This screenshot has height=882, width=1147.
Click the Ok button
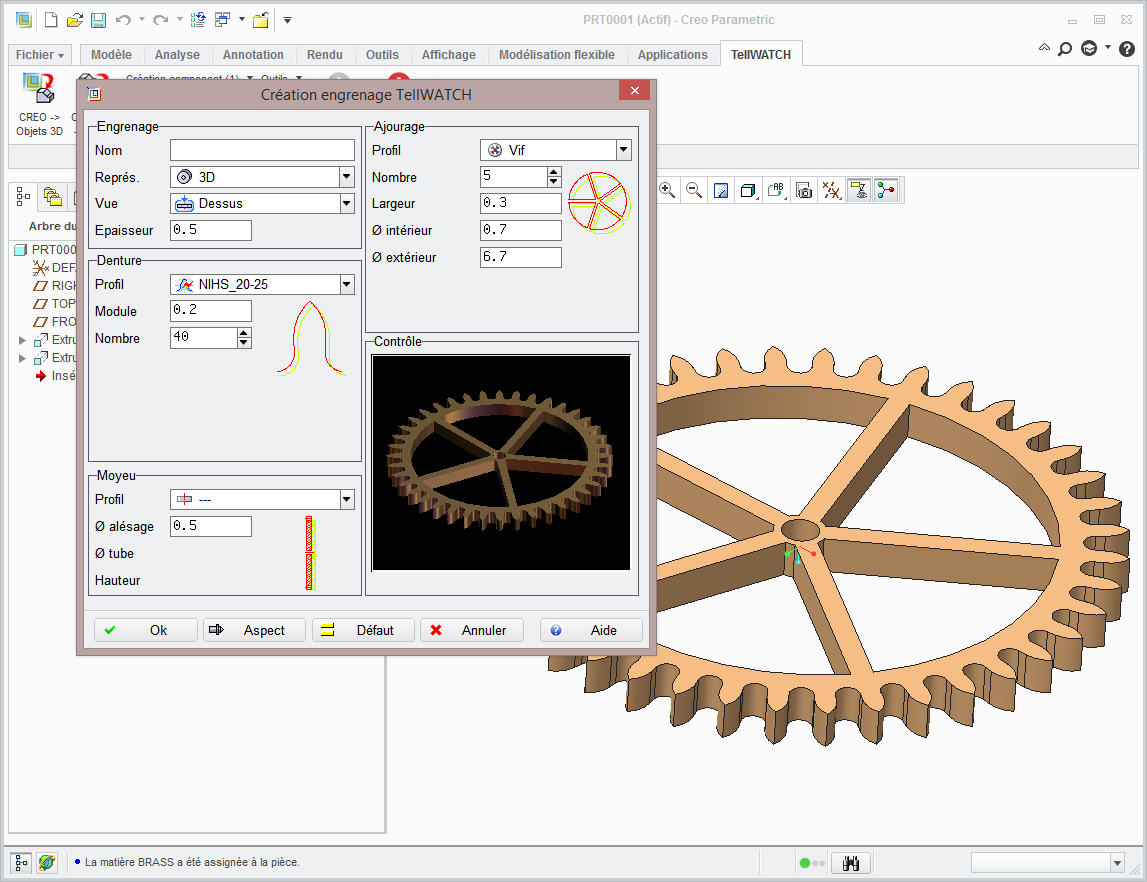pos(146,630)
